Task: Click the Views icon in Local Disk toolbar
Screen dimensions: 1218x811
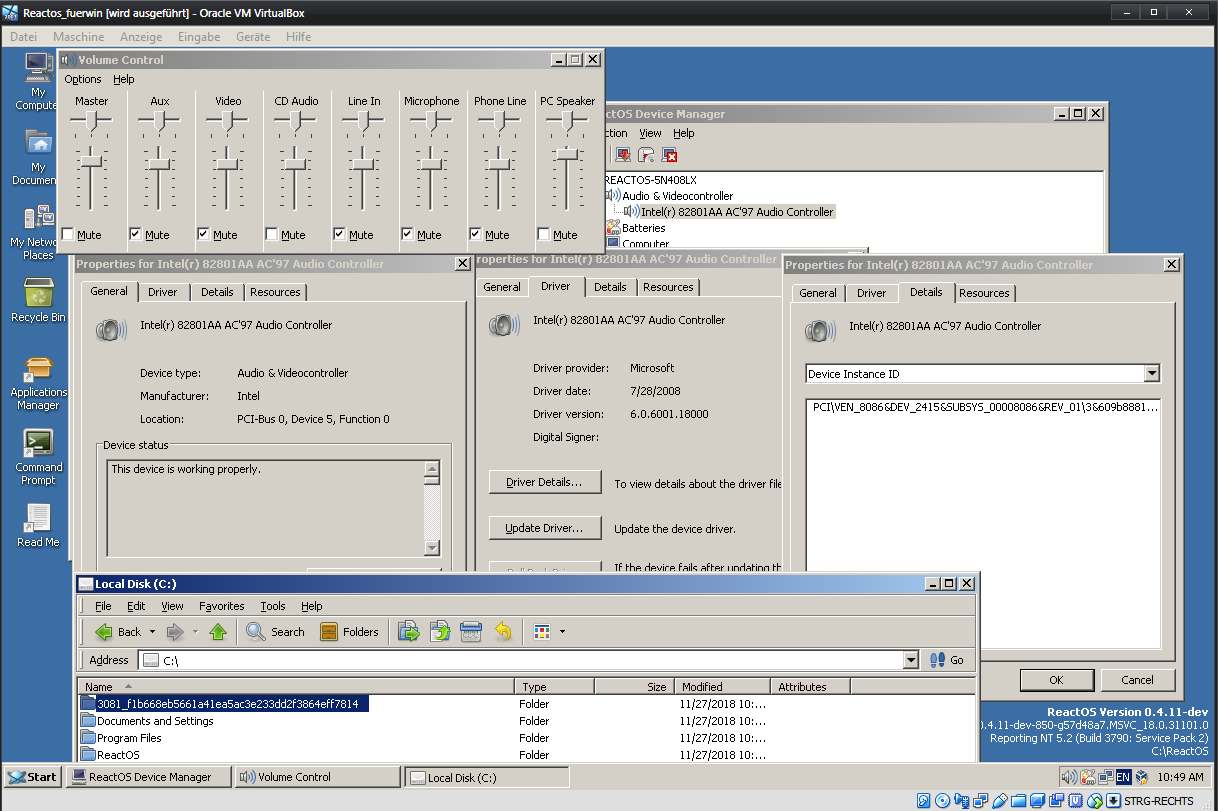Action: coord(542,632)
